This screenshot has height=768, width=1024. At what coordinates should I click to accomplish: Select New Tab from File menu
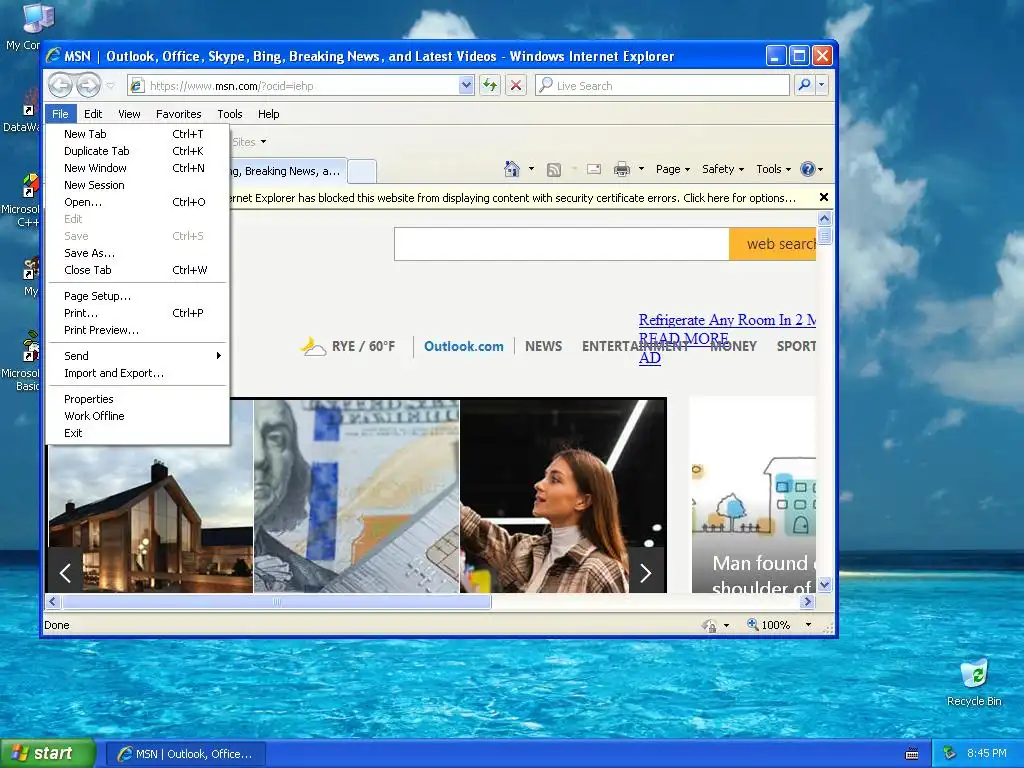137,134
